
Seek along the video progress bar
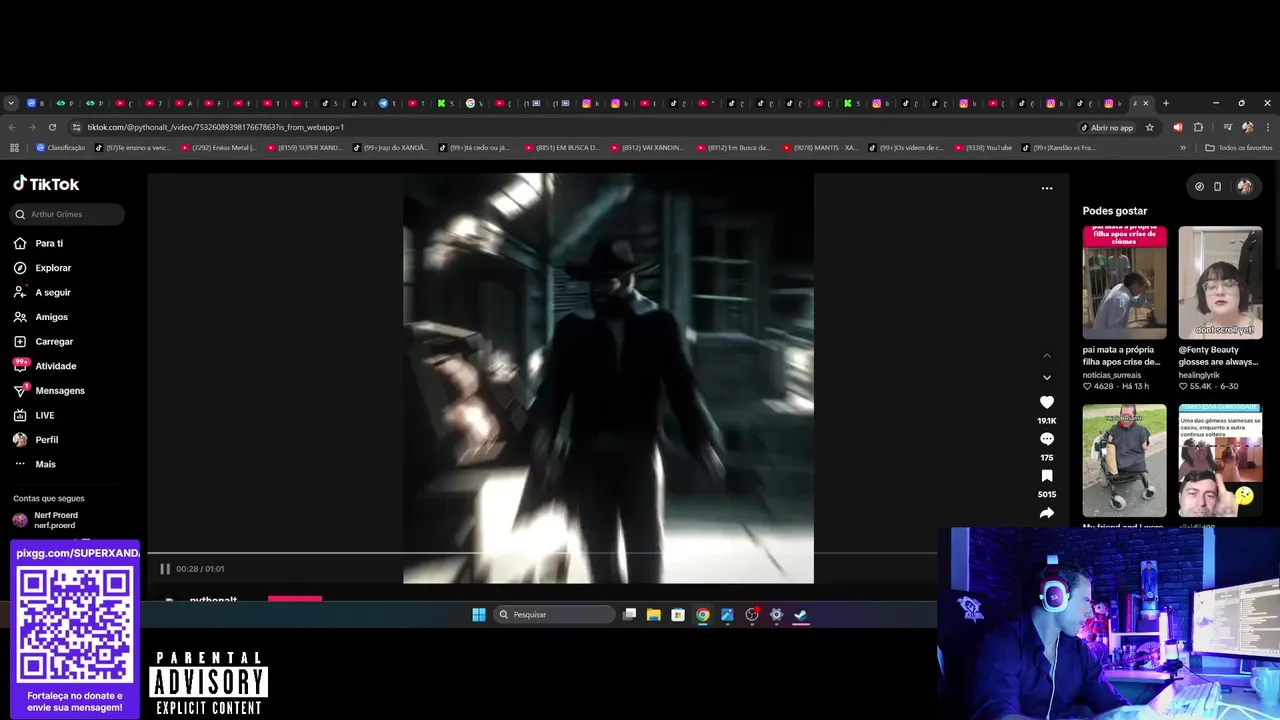pyautogui.click(x=541, y=552)
